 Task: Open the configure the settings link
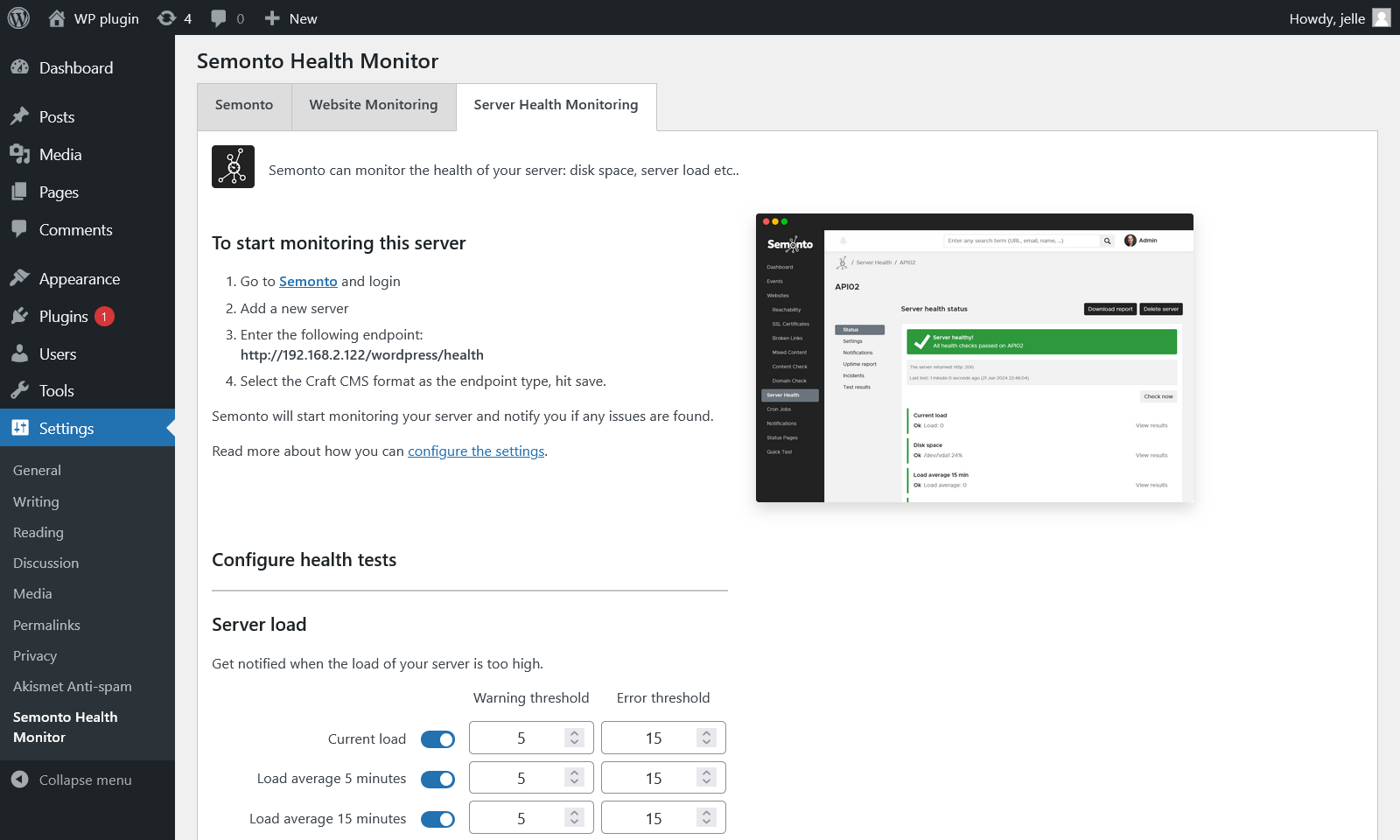[476, 451]
